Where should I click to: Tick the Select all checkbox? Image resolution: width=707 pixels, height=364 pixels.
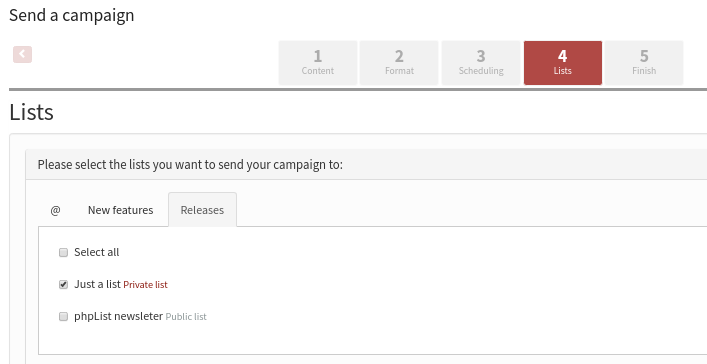(x=64, y=253)
